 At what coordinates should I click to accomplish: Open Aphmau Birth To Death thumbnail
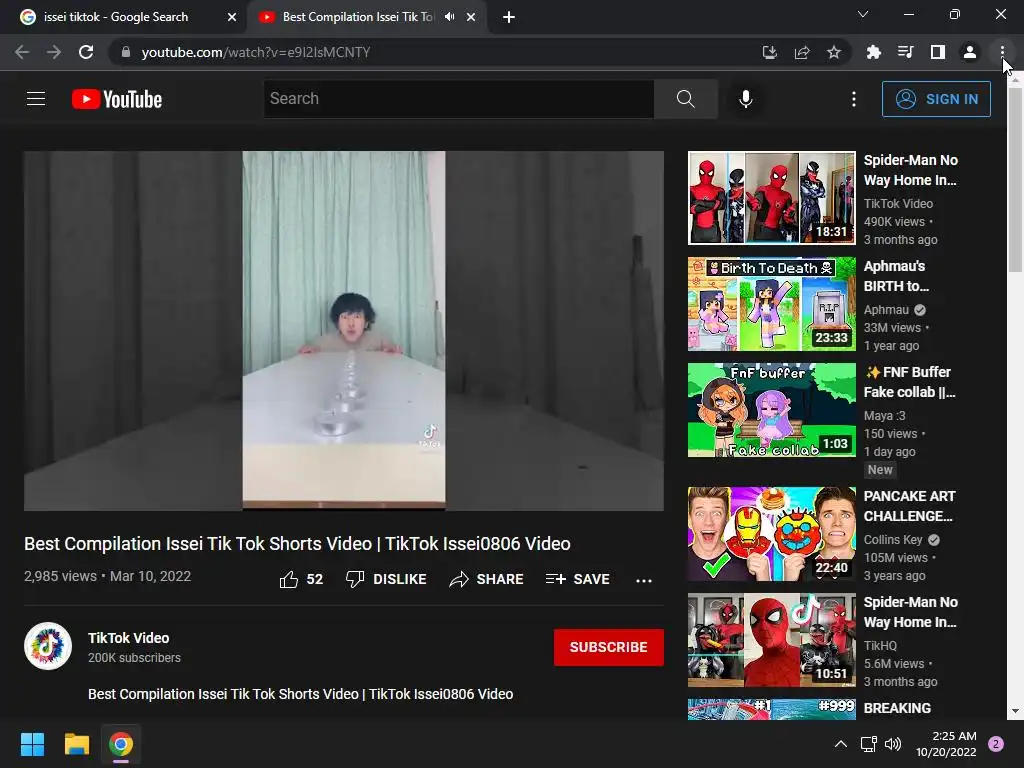[771, 304]
